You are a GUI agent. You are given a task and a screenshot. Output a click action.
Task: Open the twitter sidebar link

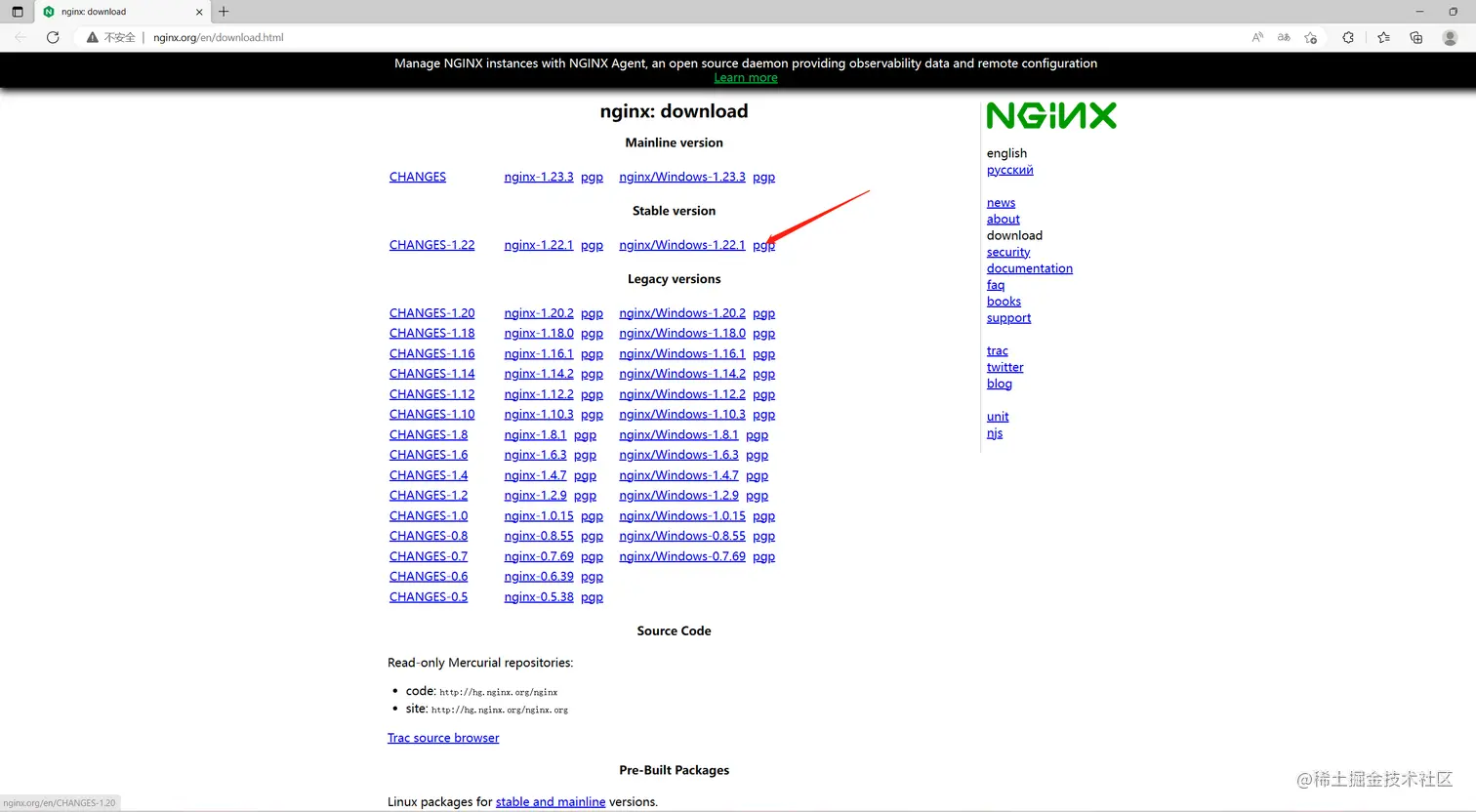(1004, 367)
